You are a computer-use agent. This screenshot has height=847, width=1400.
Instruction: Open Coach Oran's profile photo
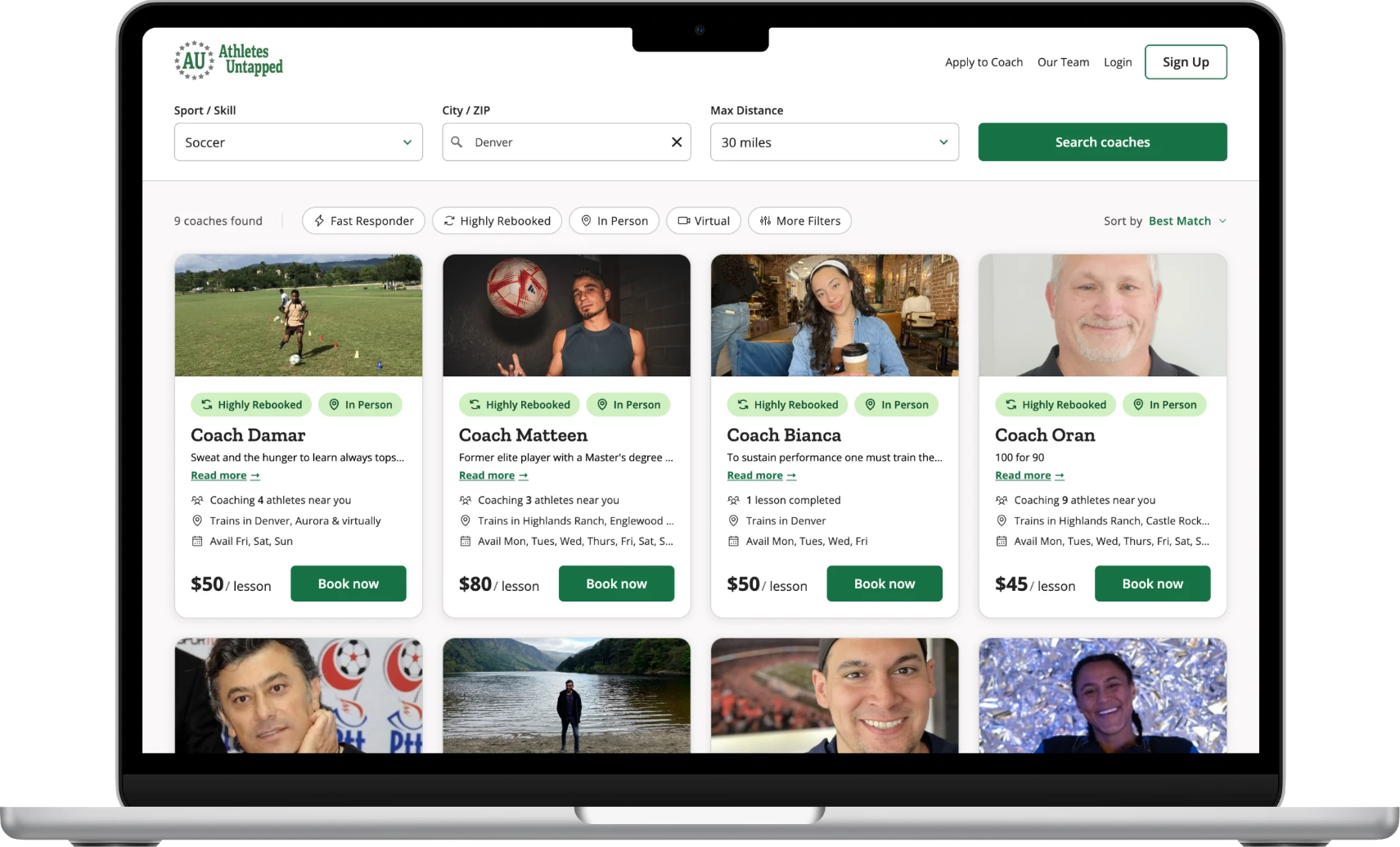click(x=1102, y=315)
